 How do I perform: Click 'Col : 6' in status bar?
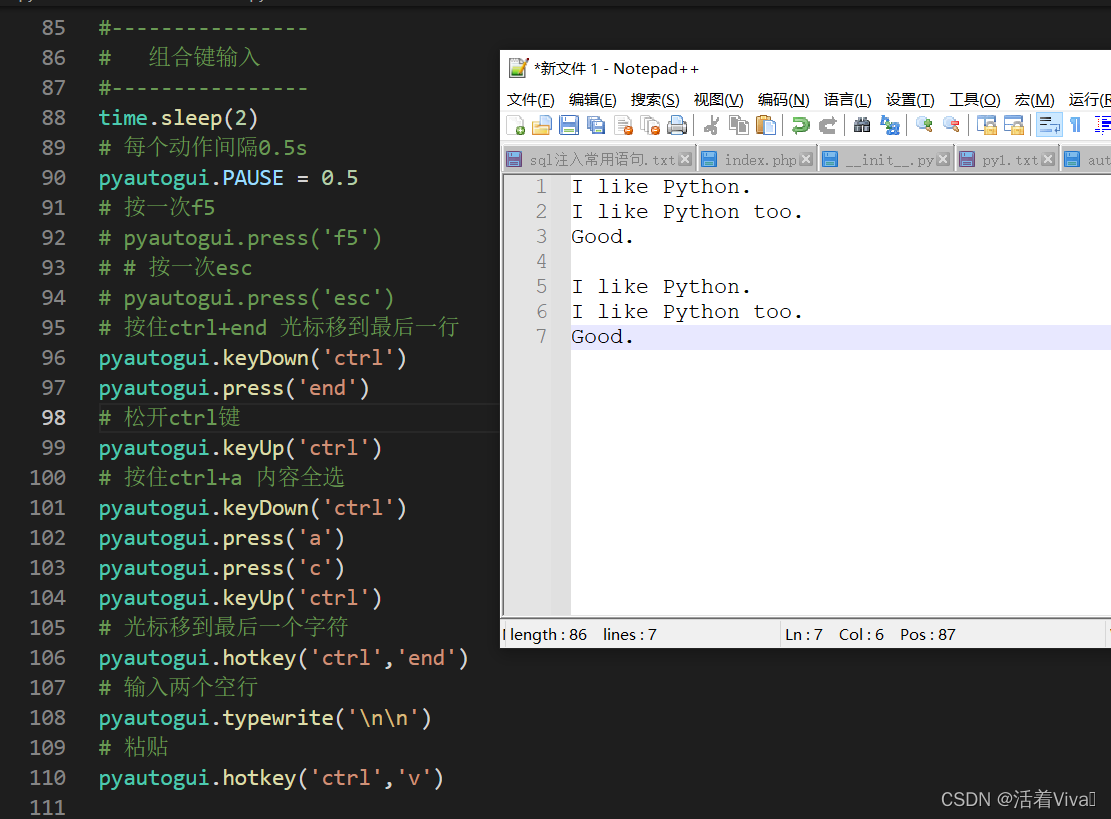pyautogui.click(x=861, y=635)
